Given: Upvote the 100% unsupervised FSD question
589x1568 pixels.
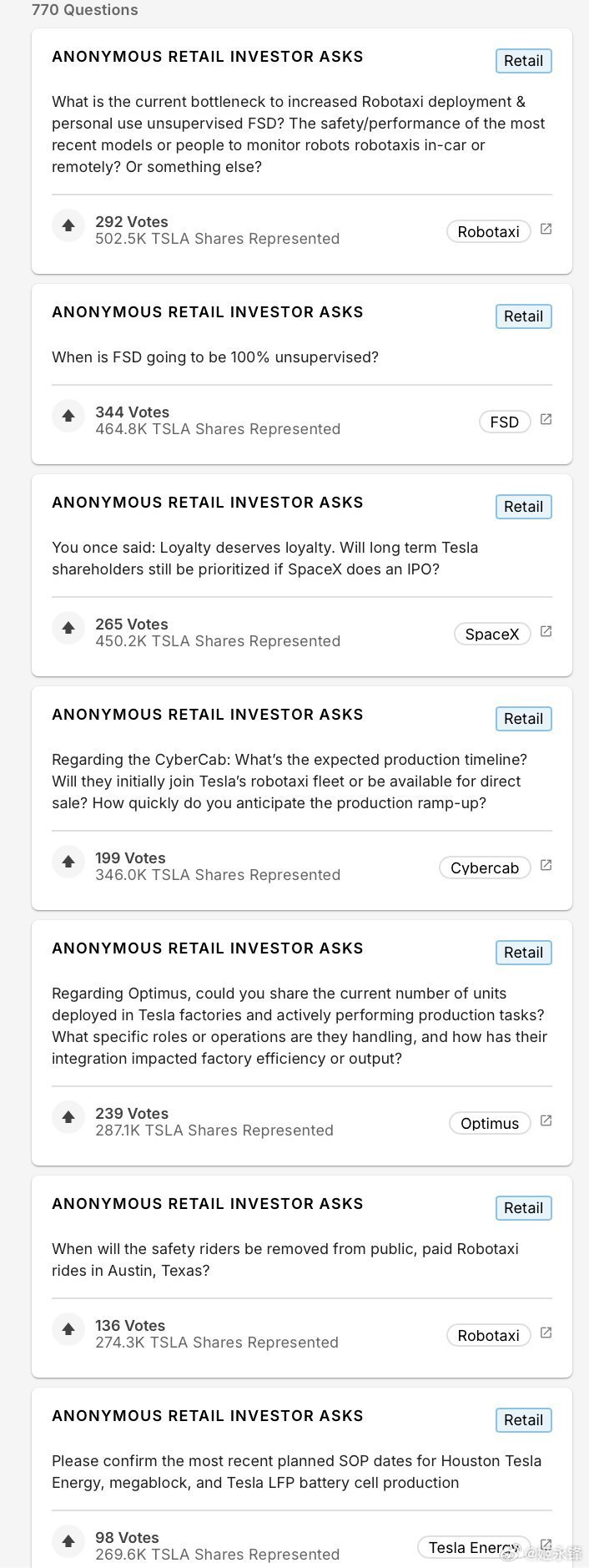Looking at the screenshot, I should tap(68, 416).
